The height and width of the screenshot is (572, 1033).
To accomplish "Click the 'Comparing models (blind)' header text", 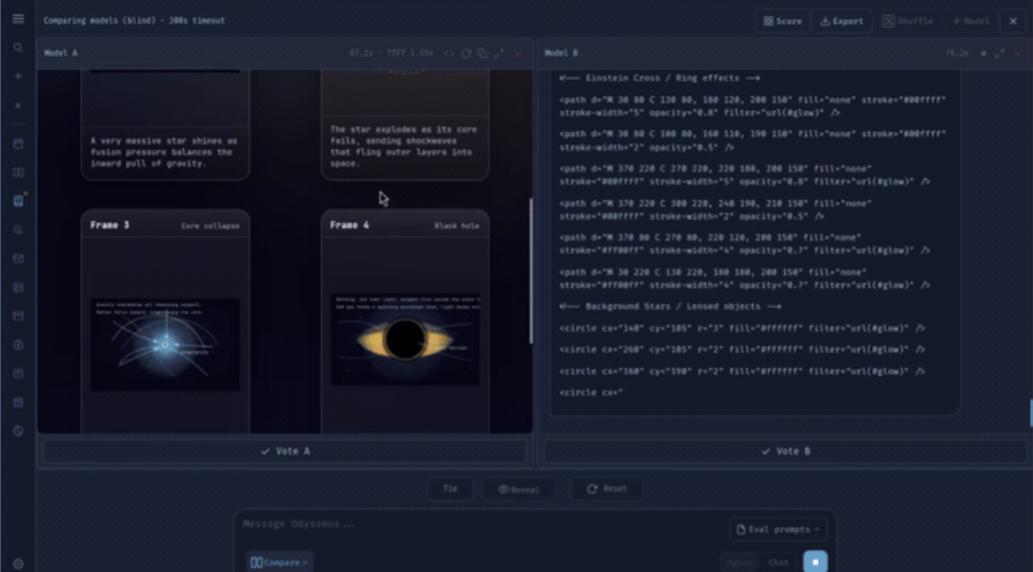I will pyautogui.click(x=134, y=20).
